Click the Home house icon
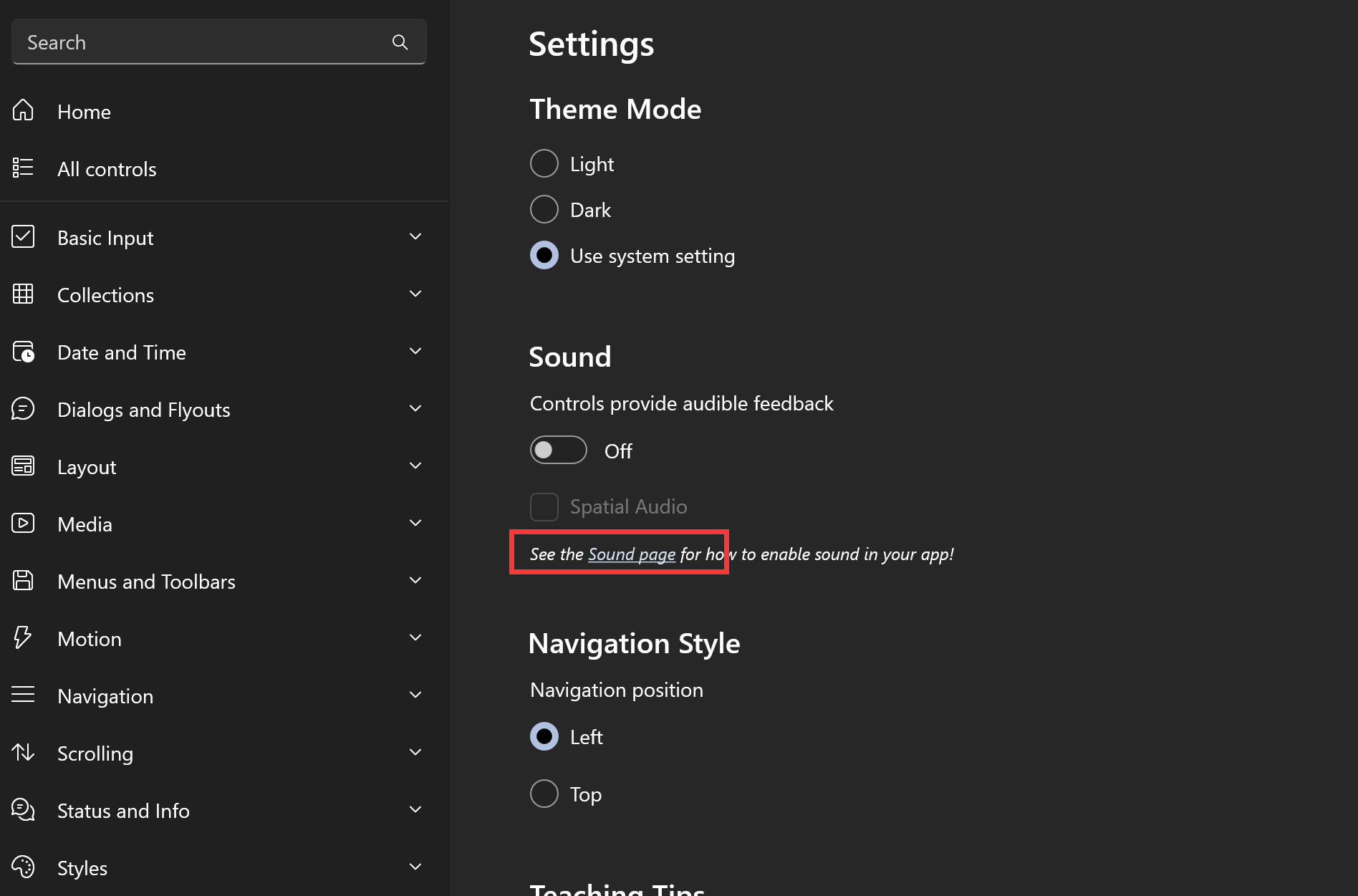 click(23, 111)
